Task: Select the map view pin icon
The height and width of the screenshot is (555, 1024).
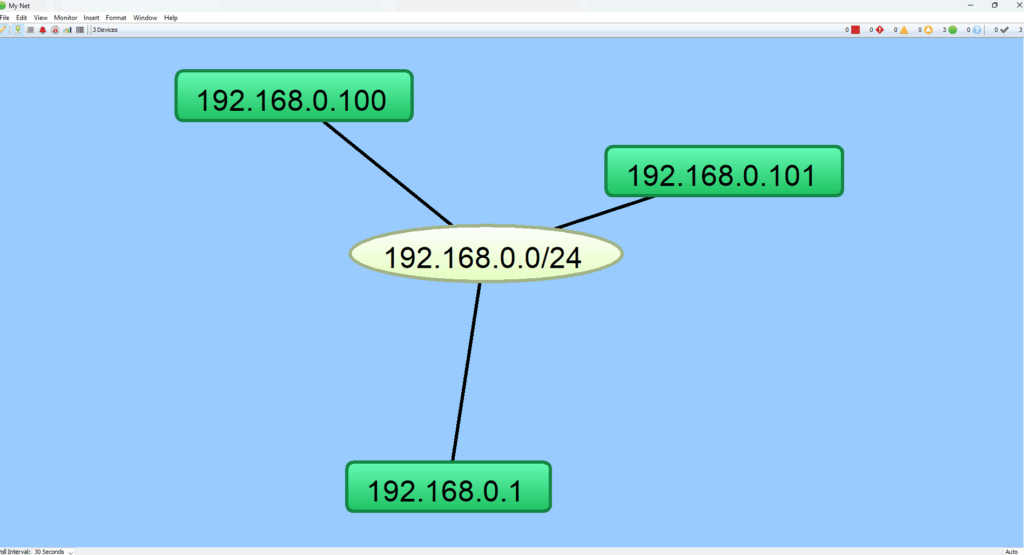Action: point(18,30)
